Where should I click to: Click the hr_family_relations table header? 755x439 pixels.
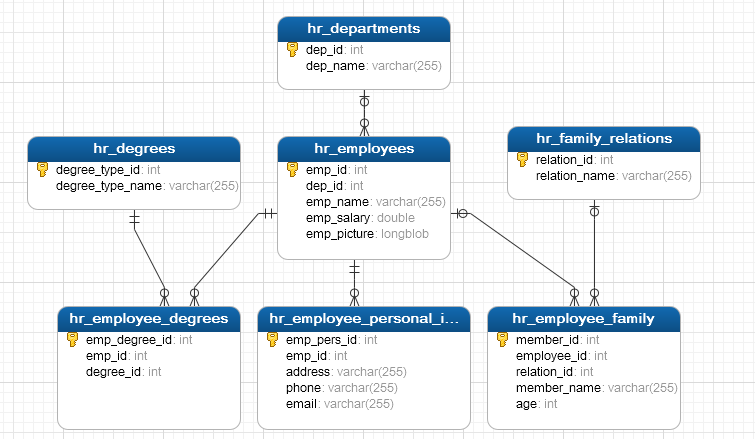(604, 138)
